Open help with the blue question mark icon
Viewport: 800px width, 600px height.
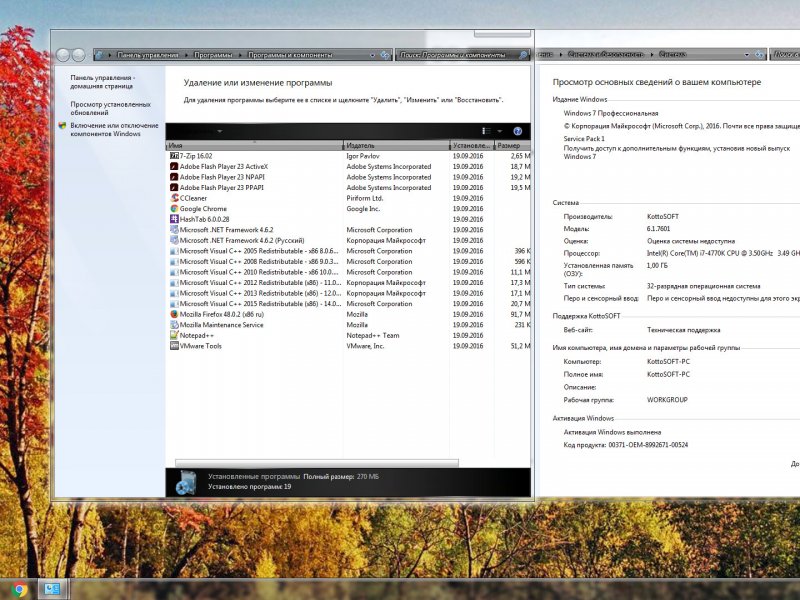pyautogui.click(x=517, y=131)
